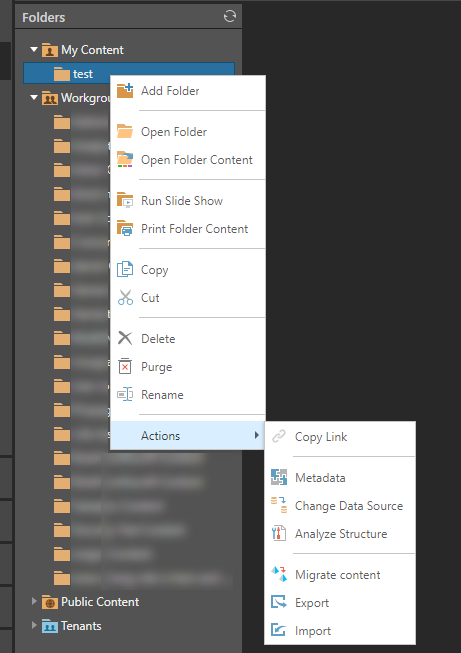
Task: Click the Print Folder Content printer icon
Action: pos(125,228)
